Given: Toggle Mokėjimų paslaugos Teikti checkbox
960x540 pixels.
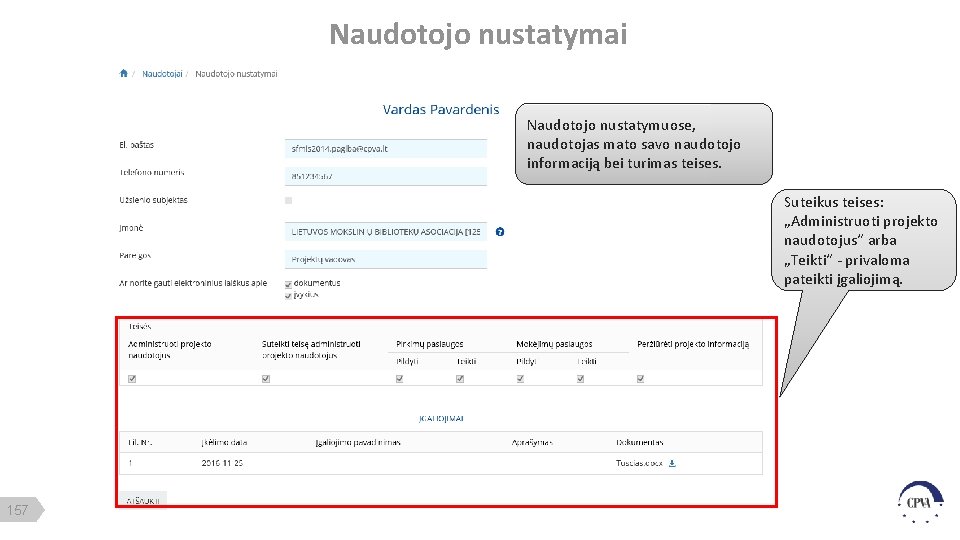Looking at the screenshot, I should [580, 379].
